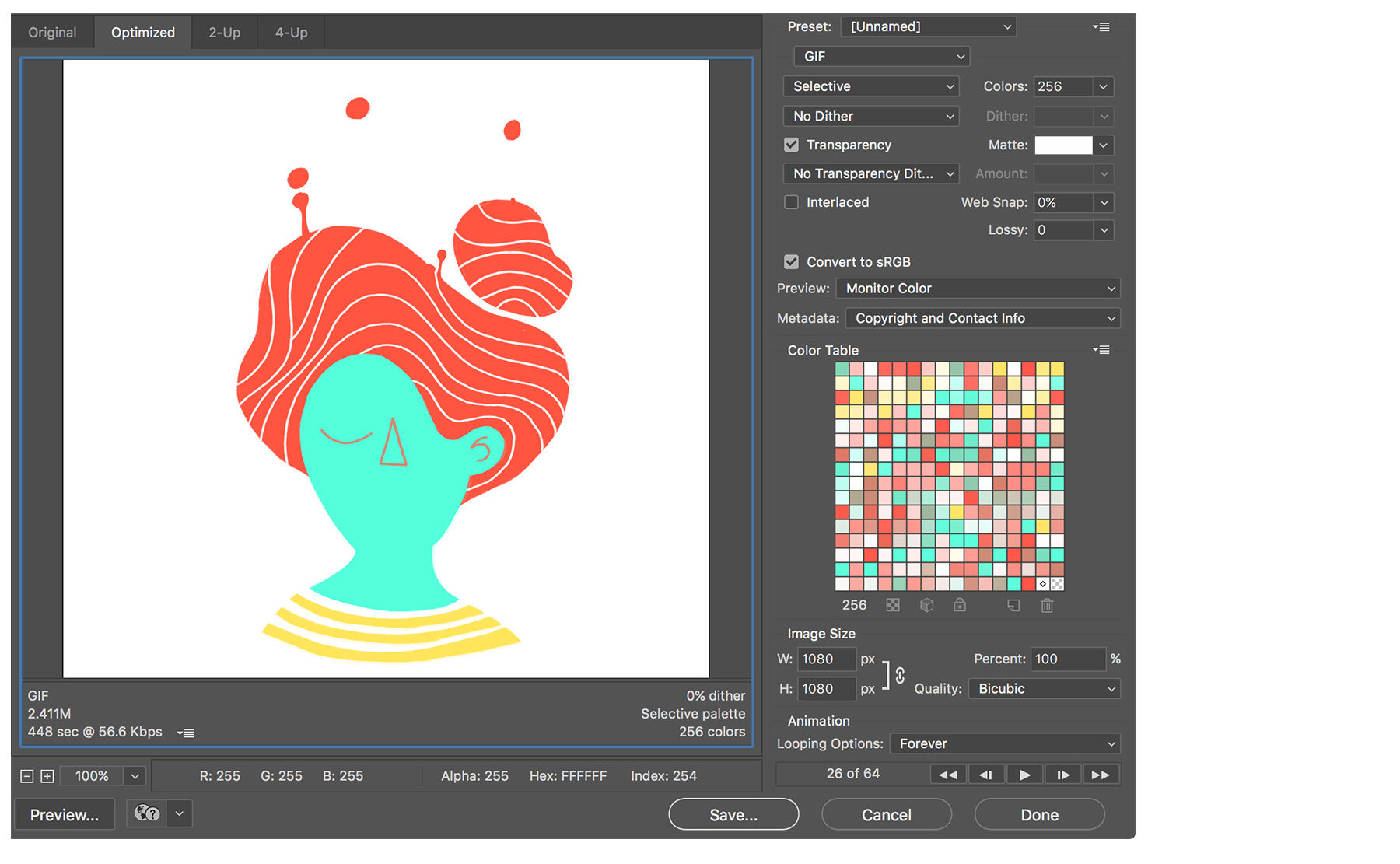Open the 2-Up comparison view
The image size is (1400, 864).
(x=224, y=32)
